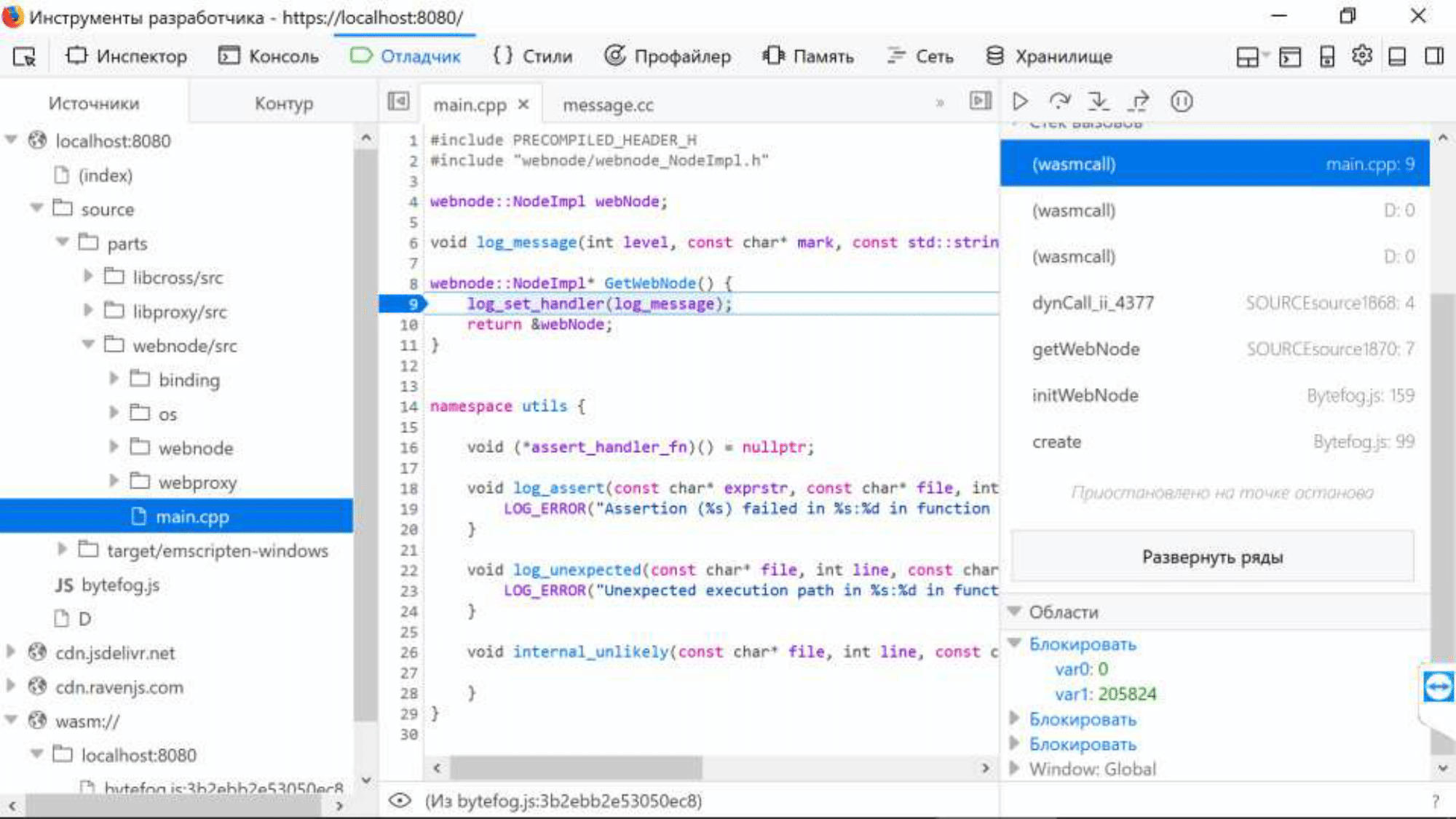Click the Pause debugger icon
Image resolution: width=1456 pixels, height=819 pixels.
coord(1183,100)
